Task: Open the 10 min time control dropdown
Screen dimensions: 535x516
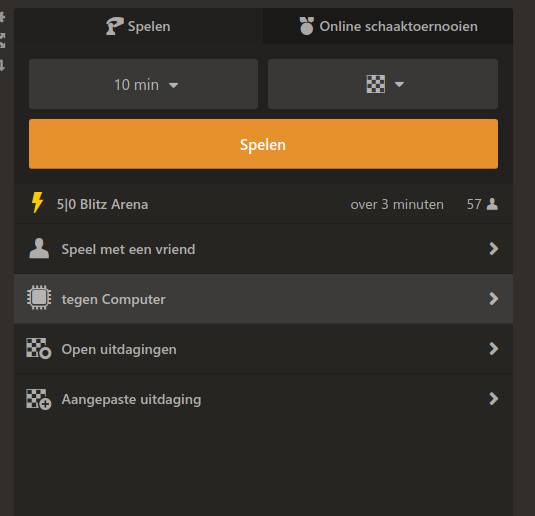Action: pos(143,84)
